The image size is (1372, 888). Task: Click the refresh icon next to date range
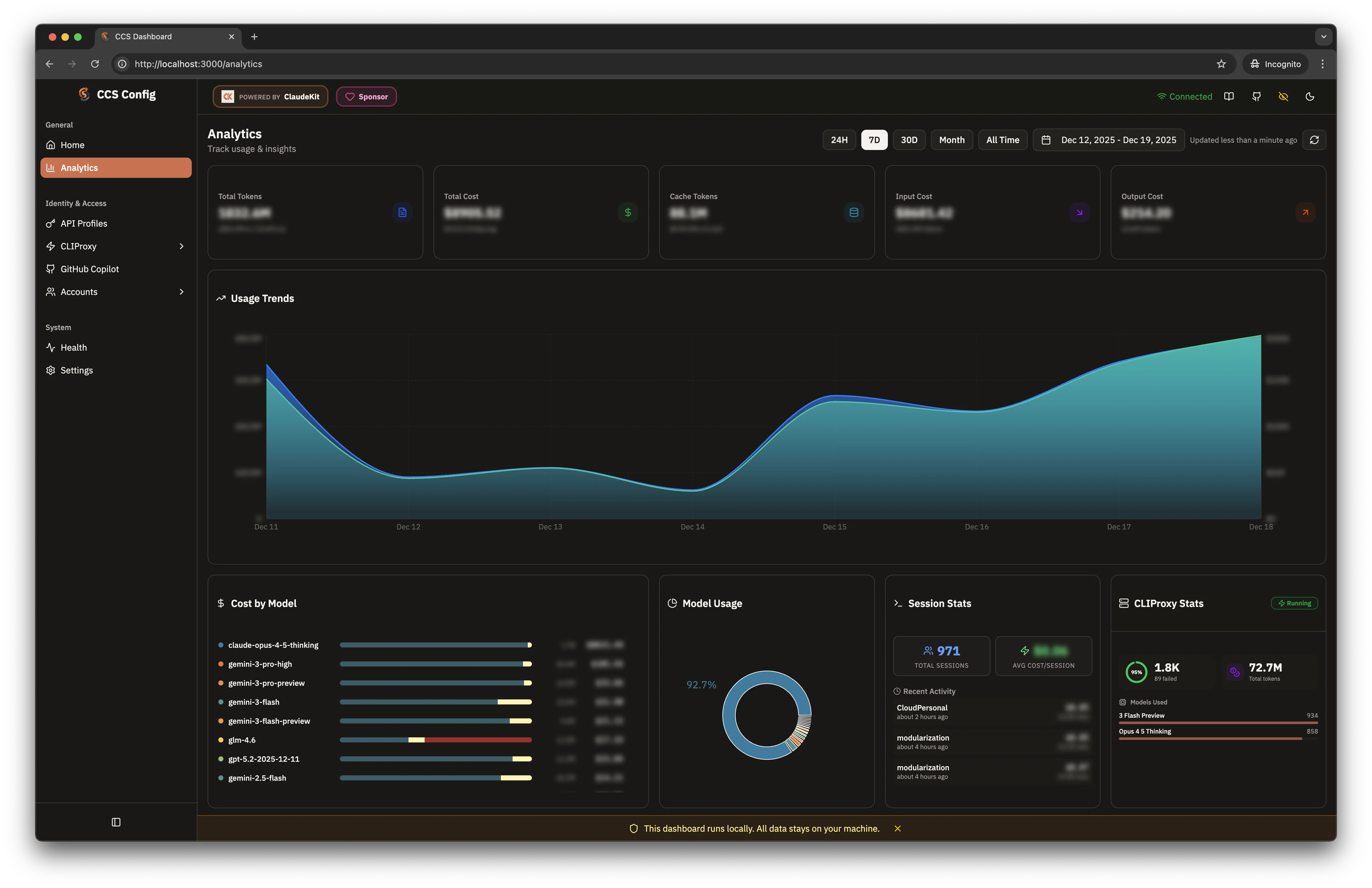[x=1315, y=140]
